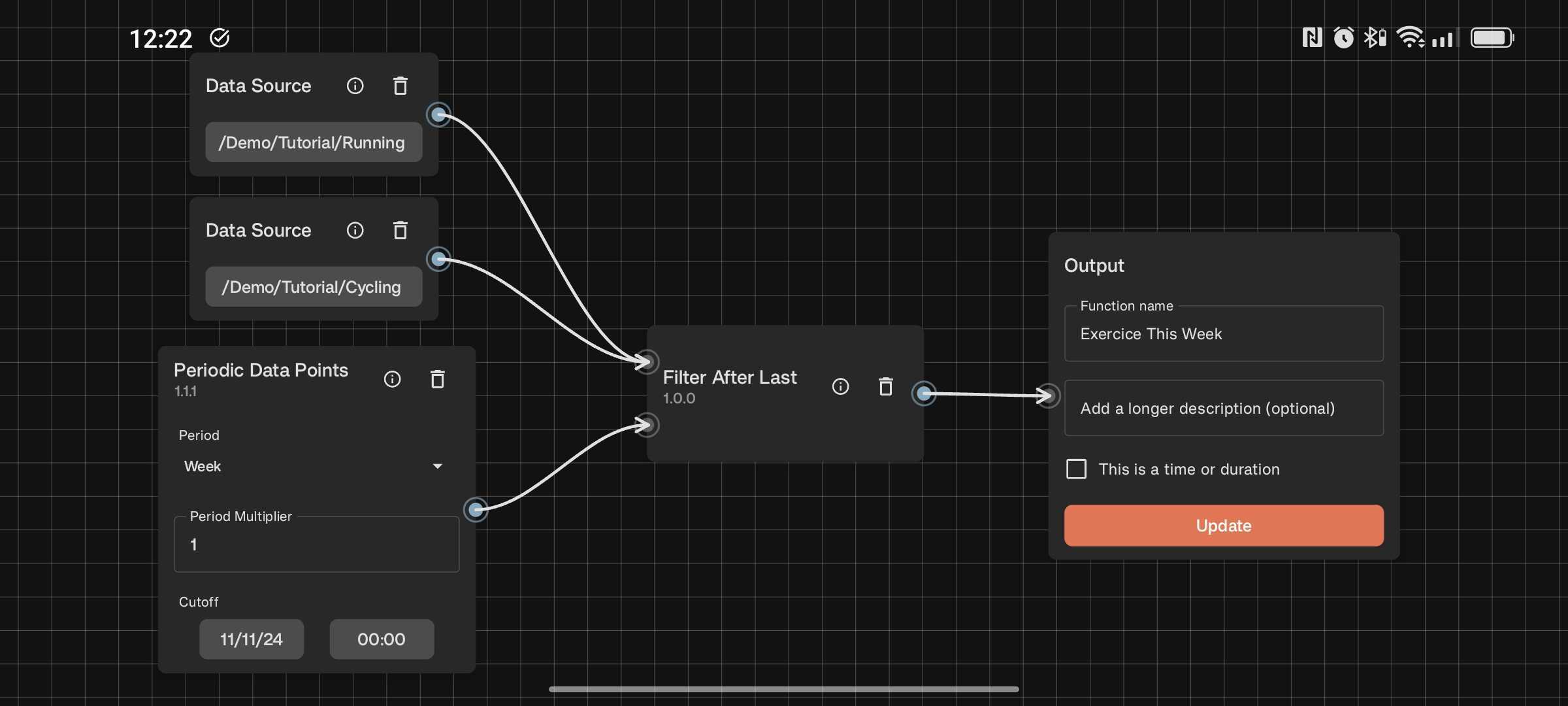
Task: Delete the /Demo/Tutorial/Cycling Data Source node
Action: tap(400, 230)
